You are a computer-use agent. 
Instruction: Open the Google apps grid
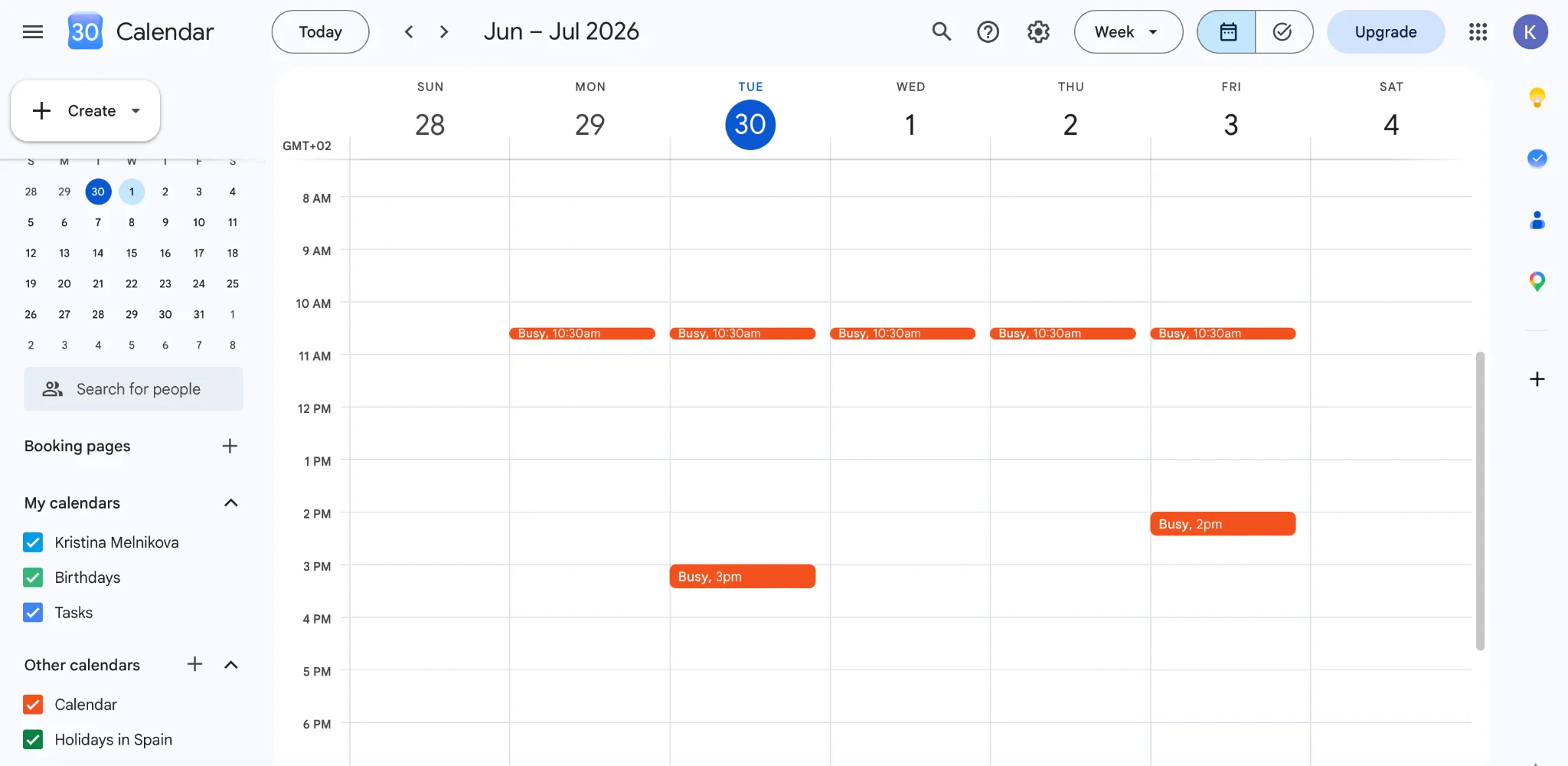coord(1478,32)
